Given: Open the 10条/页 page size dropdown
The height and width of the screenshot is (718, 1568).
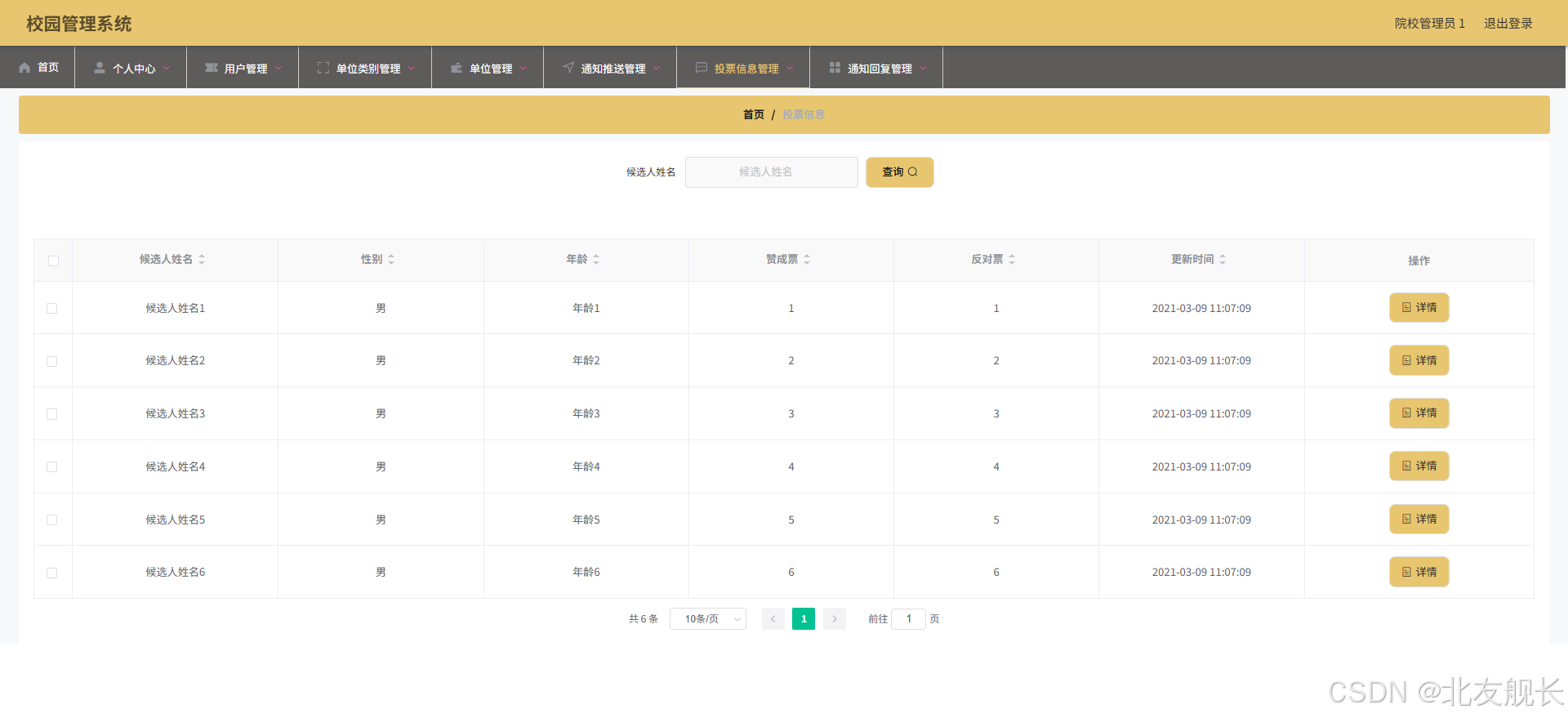Looking at the screenshot, I should point(708,619).
